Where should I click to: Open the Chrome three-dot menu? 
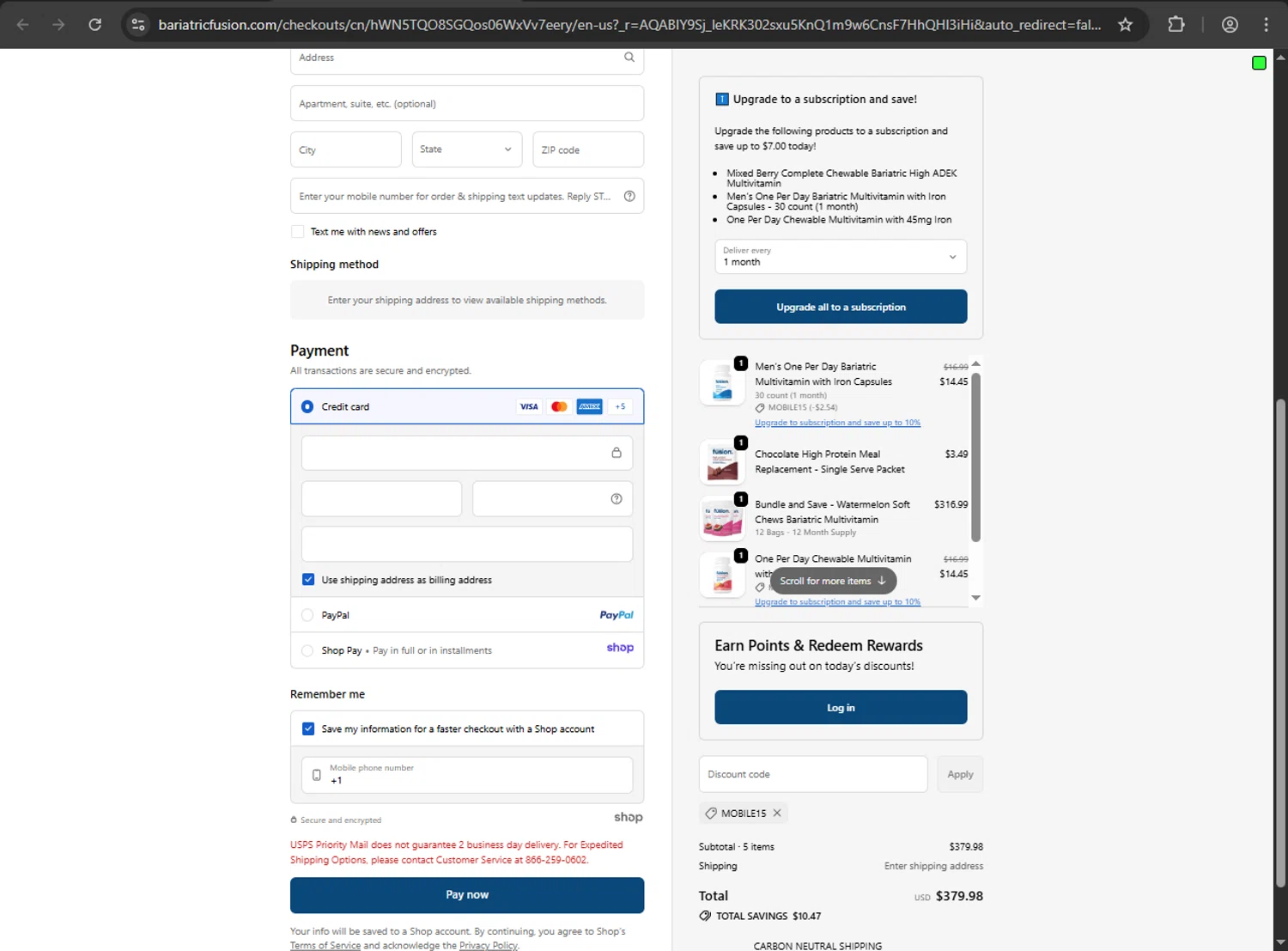(x=1267, y=24)
